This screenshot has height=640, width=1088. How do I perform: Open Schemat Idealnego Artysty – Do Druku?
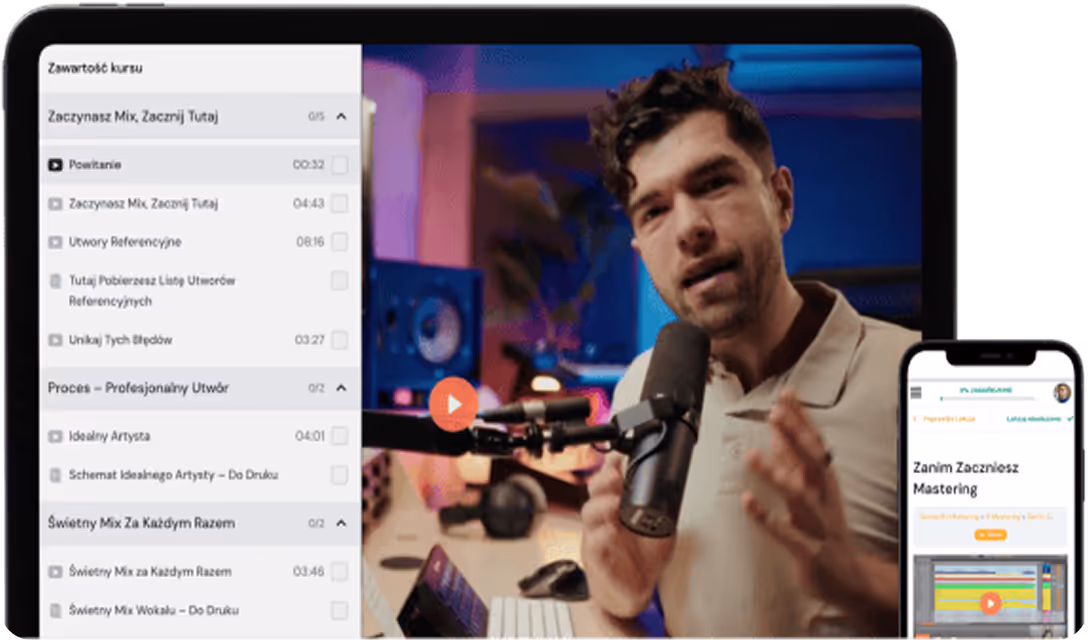click(x=173, y=475)
